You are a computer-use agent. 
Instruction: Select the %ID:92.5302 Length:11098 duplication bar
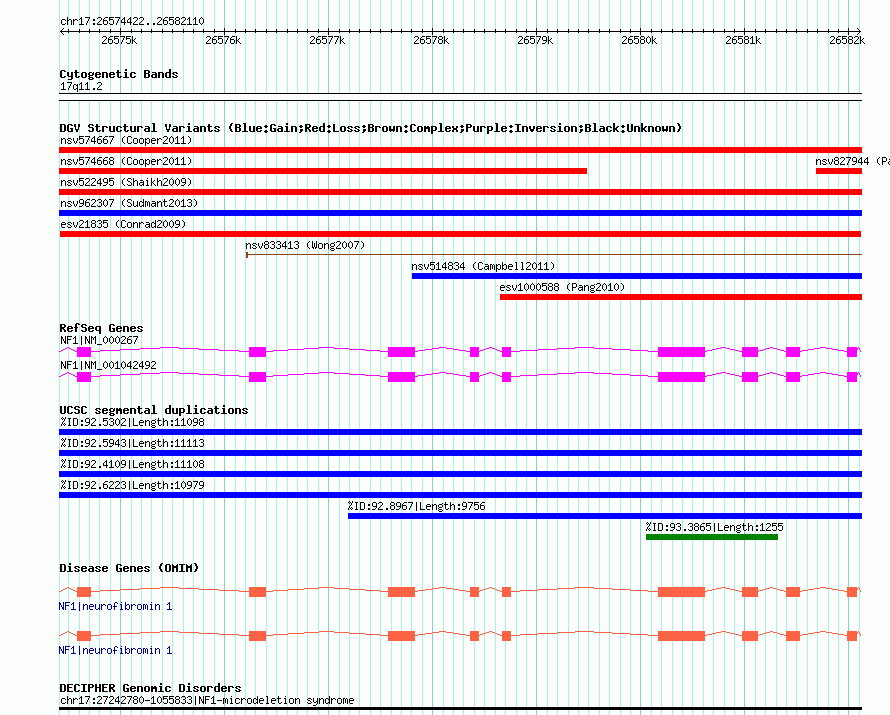click(460, 432)
